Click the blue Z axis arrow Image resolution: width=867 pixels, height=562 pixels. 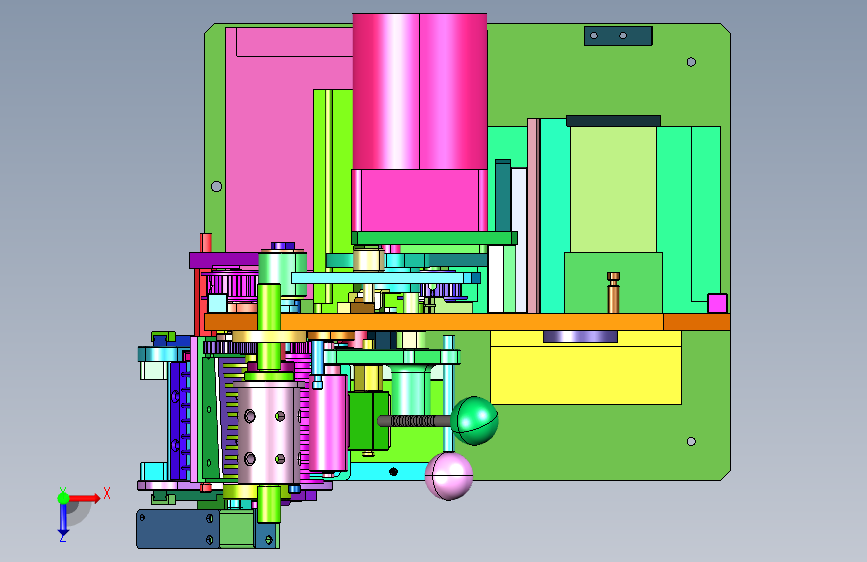[63, 519]
